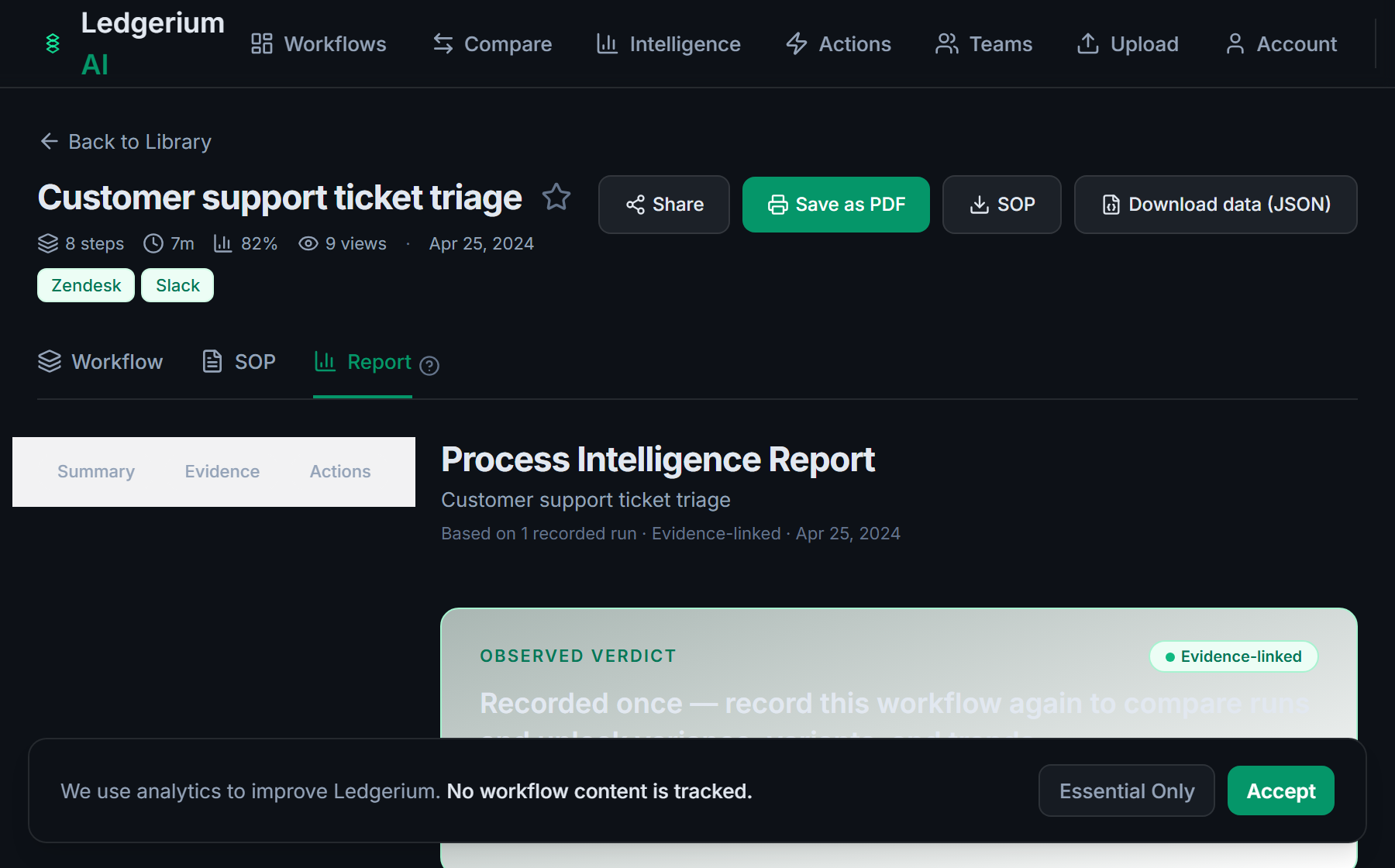The image size is (1395, 868).
Task: Click Save as PDF button
Action: pyautogui.click(x=836, y=205)
